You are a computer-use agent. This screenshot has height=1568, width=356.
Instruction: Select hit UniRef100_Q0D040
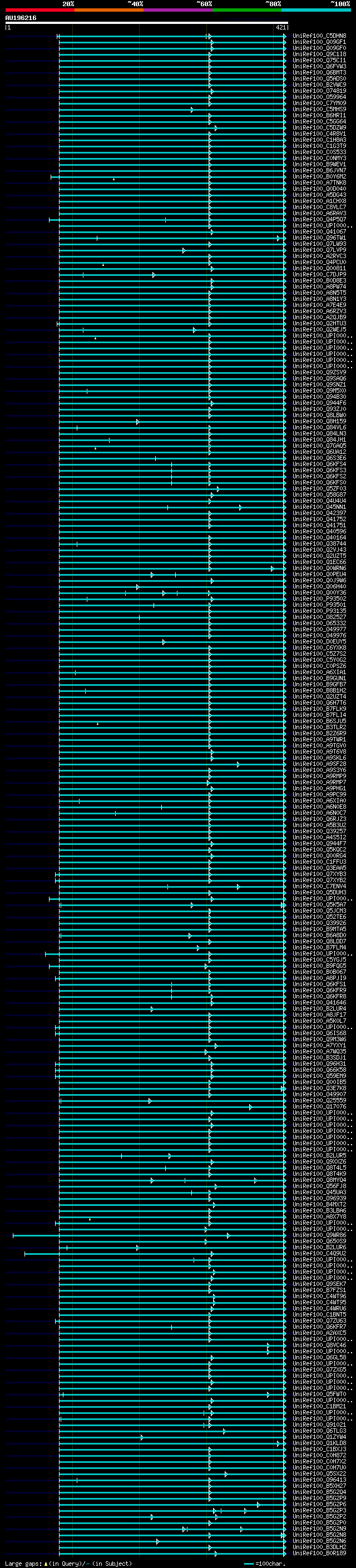point(319,189)
